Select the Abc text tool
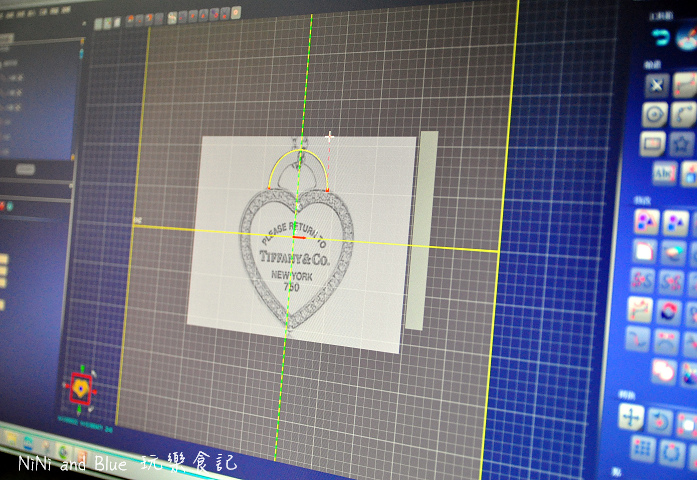This screenshot has width=700, height=480. point(665,174)
